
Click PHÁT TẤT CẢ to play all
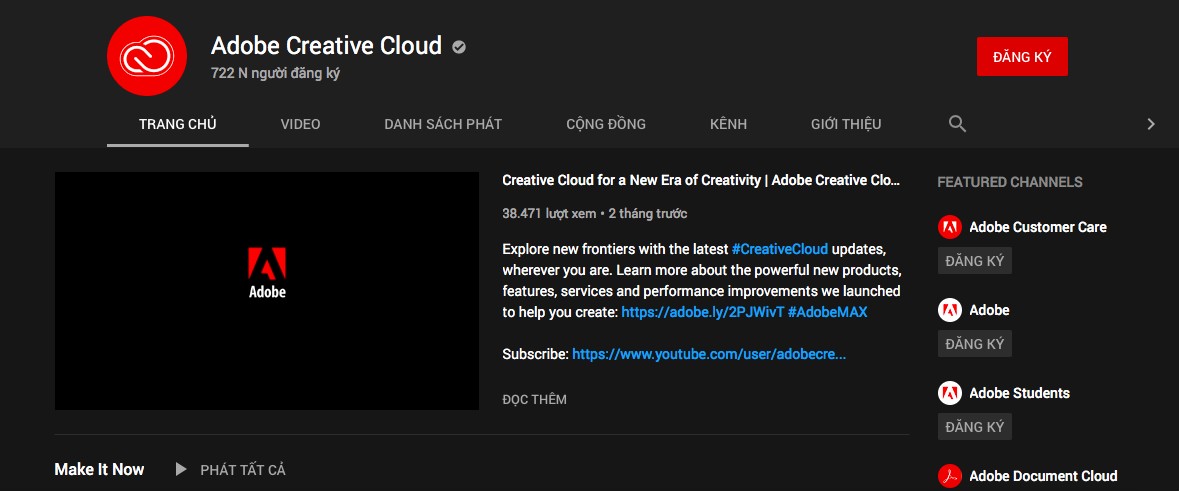243,470
